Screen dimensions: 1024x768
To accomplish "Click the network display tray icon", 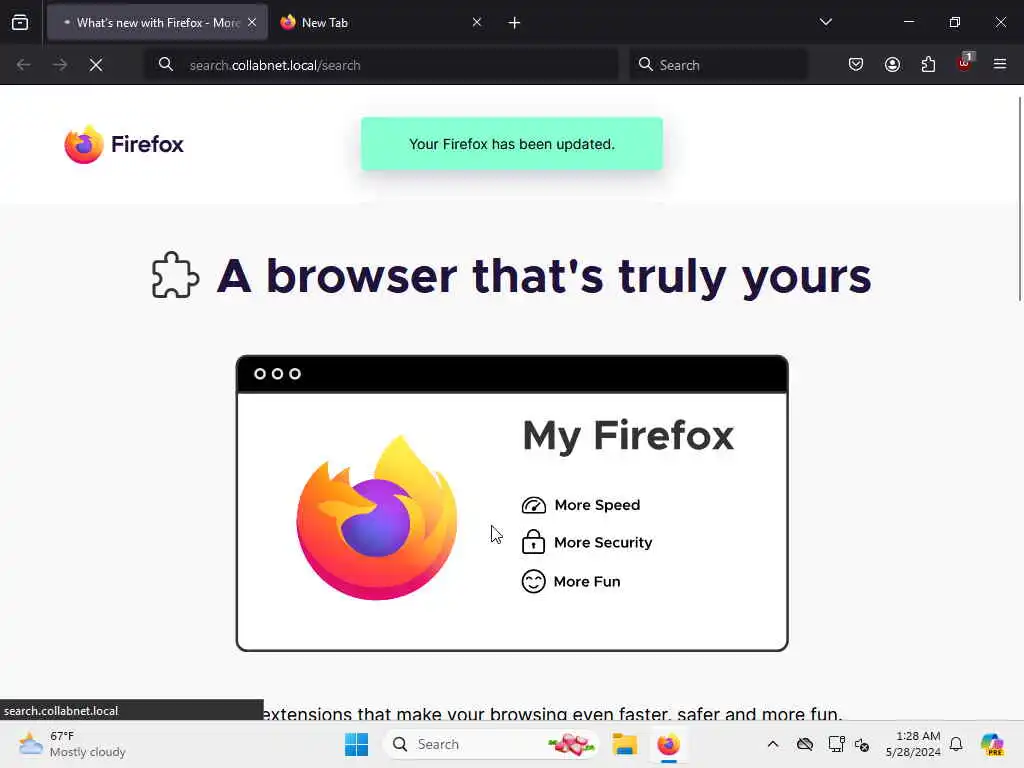I will click(x=836, y=744).
